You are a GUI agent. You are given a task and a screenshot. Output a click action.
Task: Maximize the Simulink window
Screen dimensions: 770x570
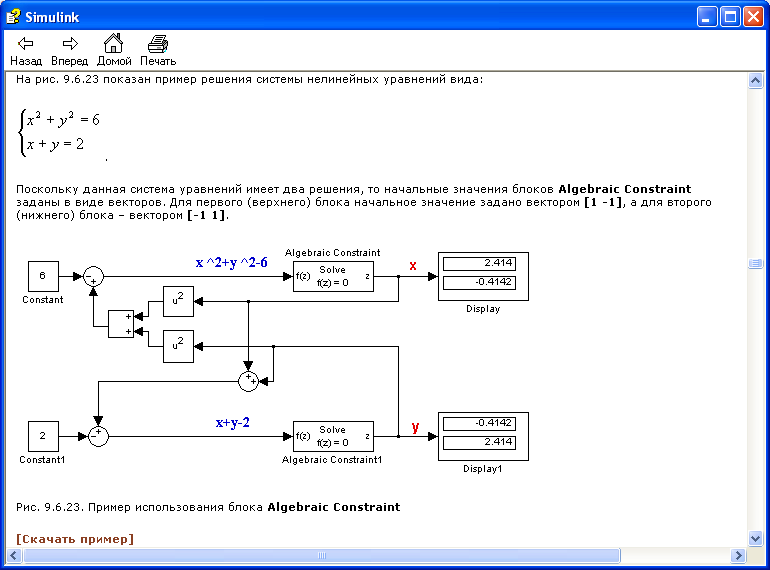click(730, 17)
